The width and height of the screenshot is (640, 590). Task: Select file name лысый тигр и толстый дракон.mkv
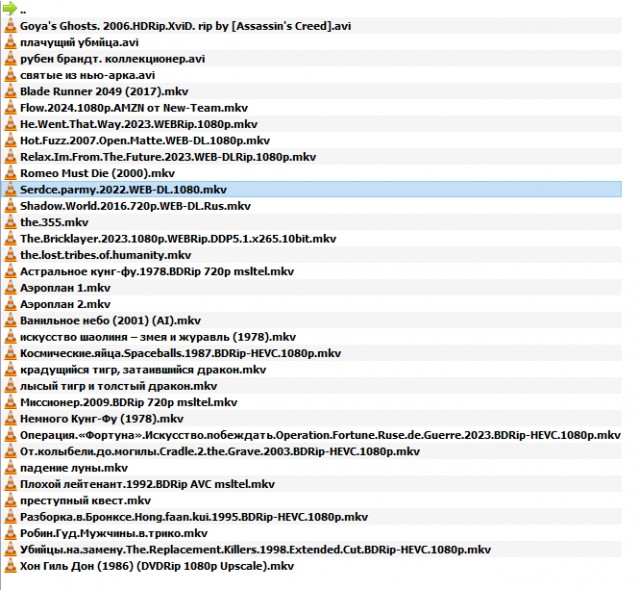[x=118, y=386]
